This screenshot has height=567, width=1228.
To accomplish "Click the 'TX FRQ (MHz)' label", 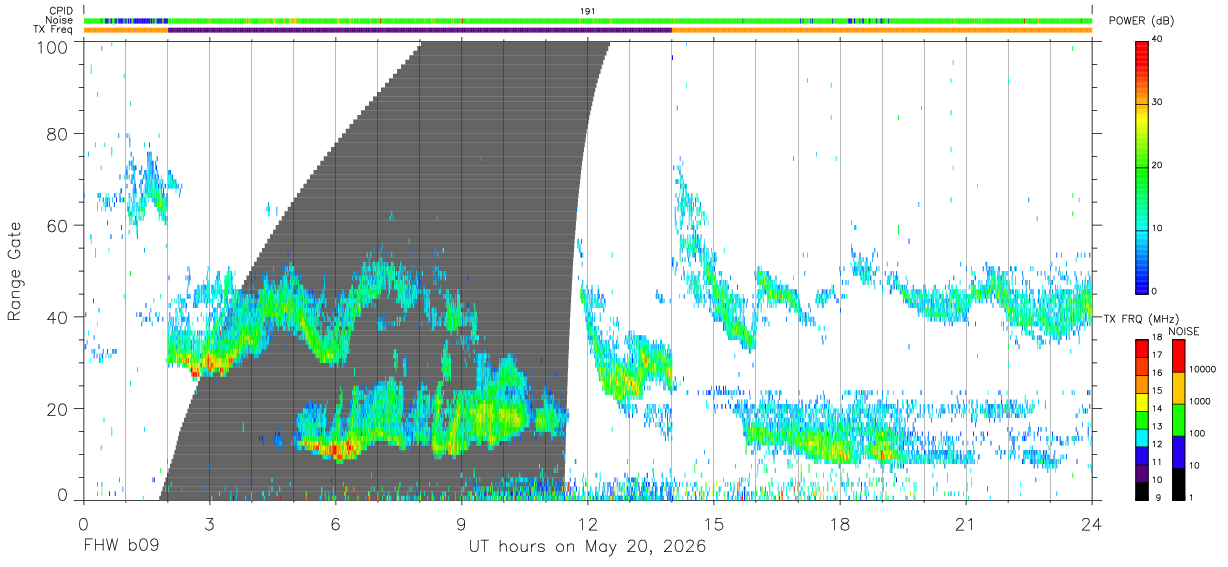I will point(1142,318).
